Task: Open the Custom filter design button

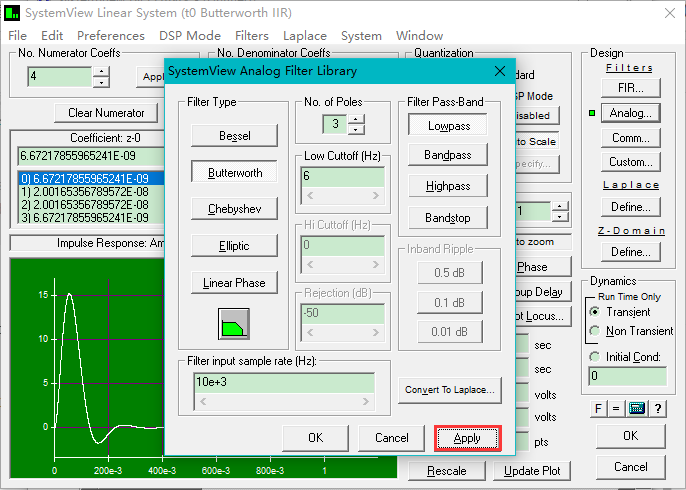Action: [x=630, y=162]
